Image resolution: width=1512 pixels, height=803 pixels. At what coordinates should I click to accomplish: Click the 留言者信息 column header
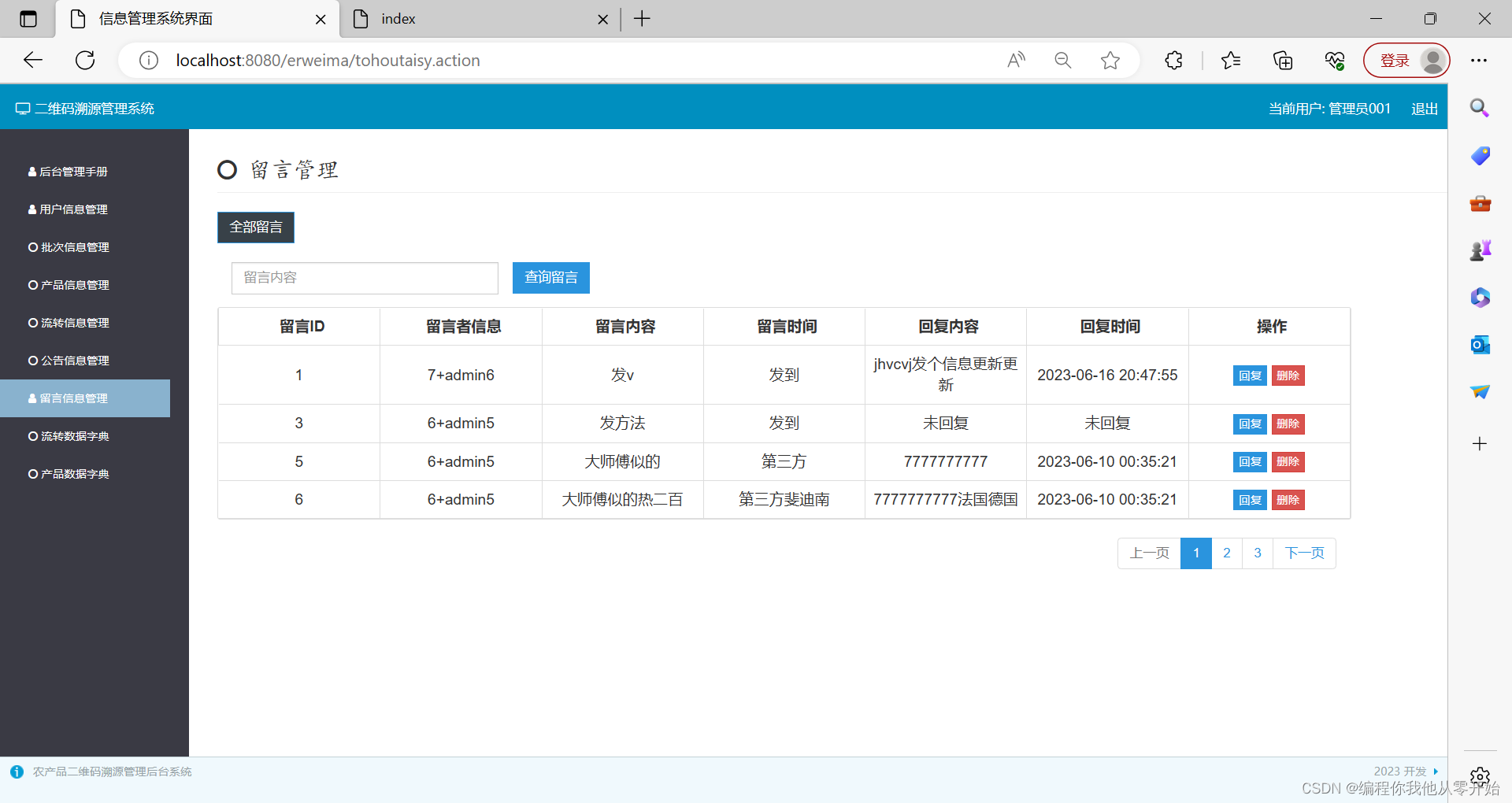tap(463, 327)
